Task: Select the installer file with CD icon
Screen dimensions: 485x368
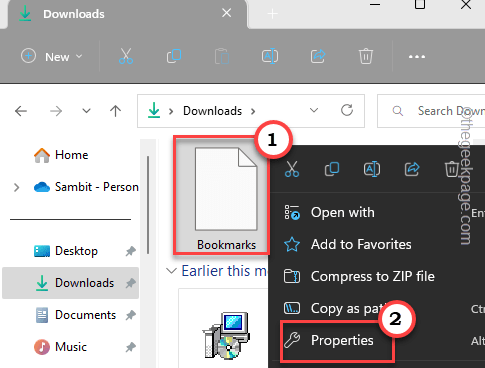Action: [x=227, y=336]
